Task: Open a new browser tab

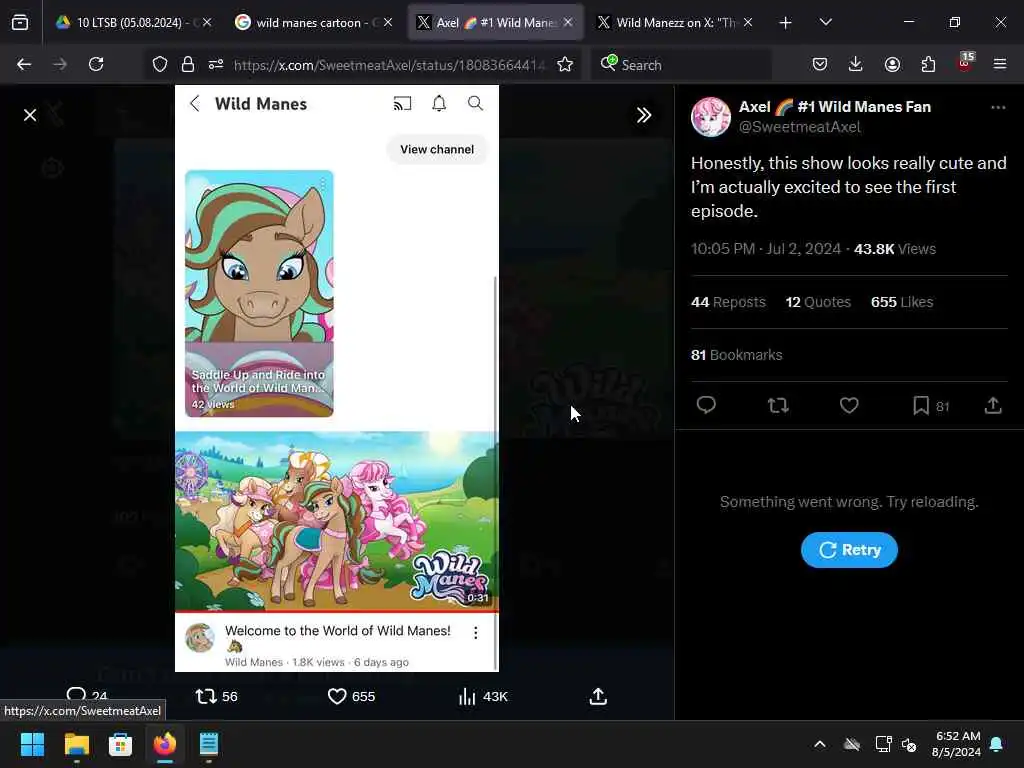Action: pos(786,23)
